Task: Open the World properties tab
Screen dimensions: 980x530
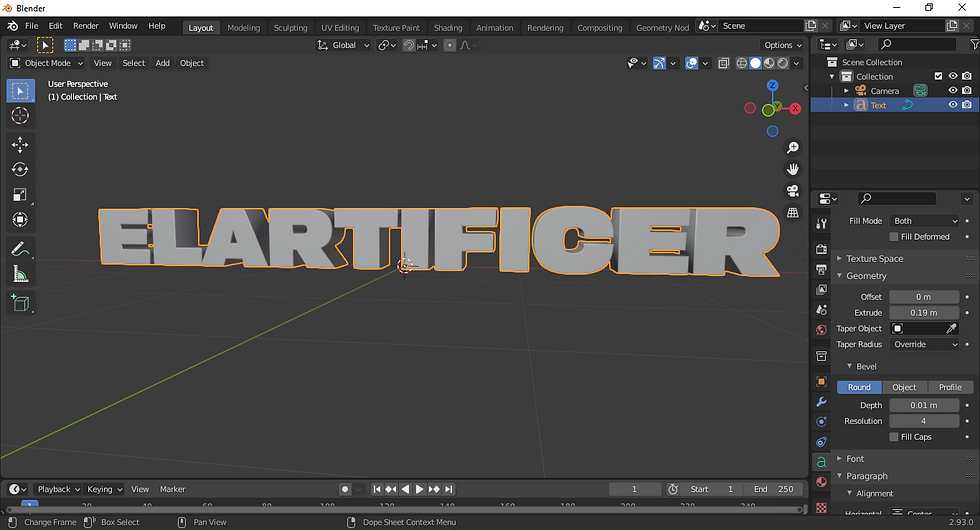Action: 821,330
